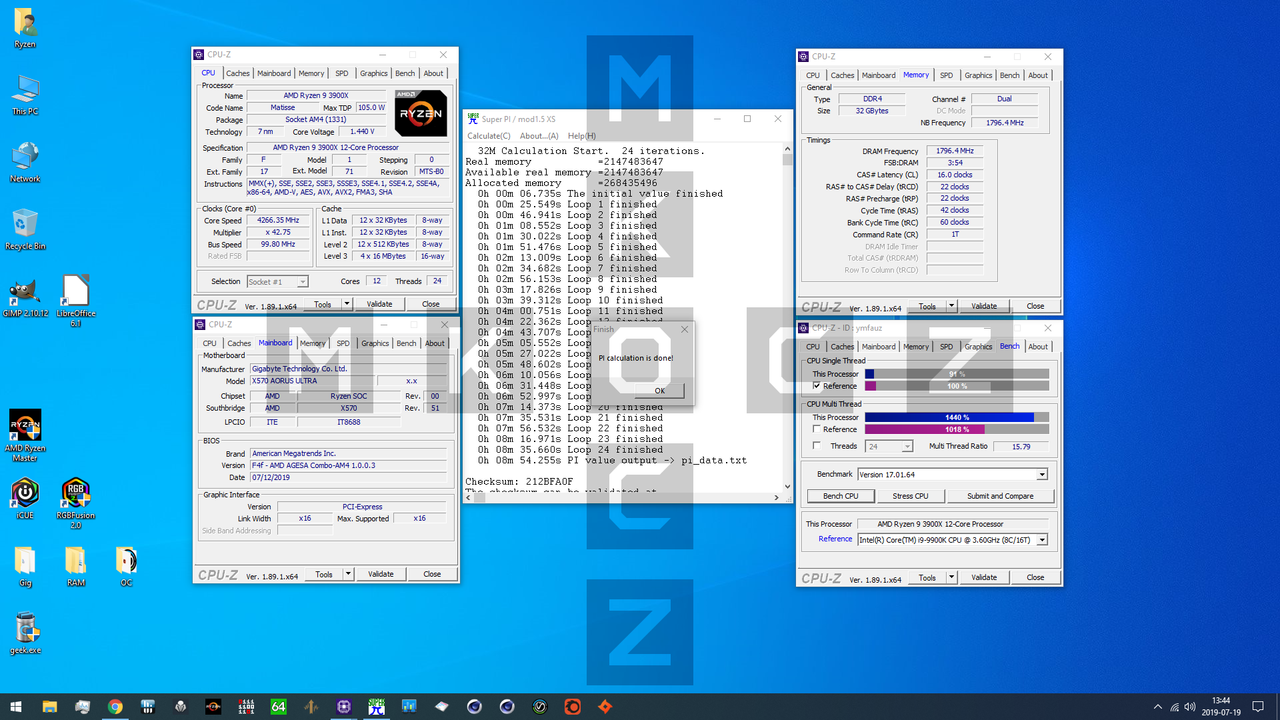Click the X570 AORUS ULTRA model field
This screenshot has width=1280, height=720.
(x=312, y=381)
